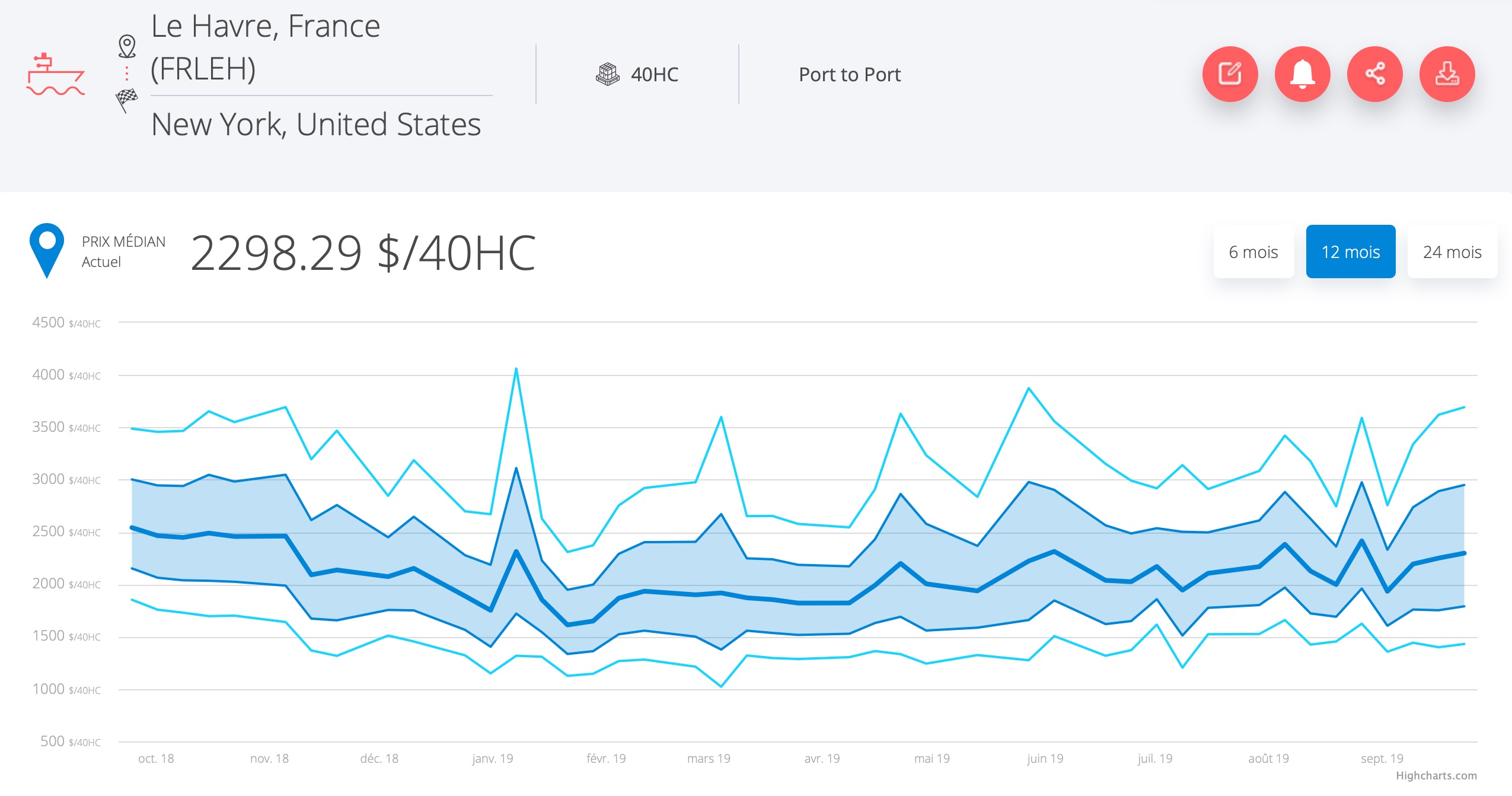Click the août 19 axis label
Viewport: 1512px width, 796px height.
point(1268,758)
